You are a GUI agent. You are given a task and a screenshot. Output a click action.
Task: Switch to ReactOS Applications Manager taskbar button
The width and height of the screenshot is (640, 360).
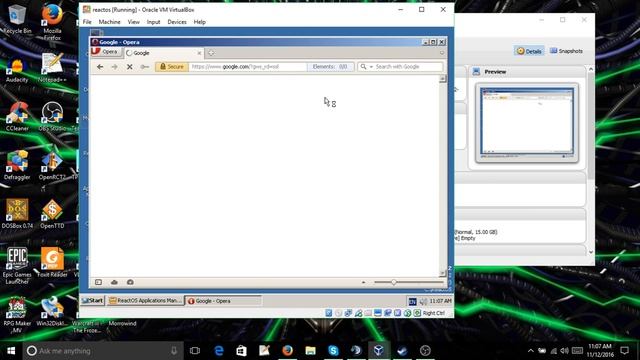click(145, 300)
